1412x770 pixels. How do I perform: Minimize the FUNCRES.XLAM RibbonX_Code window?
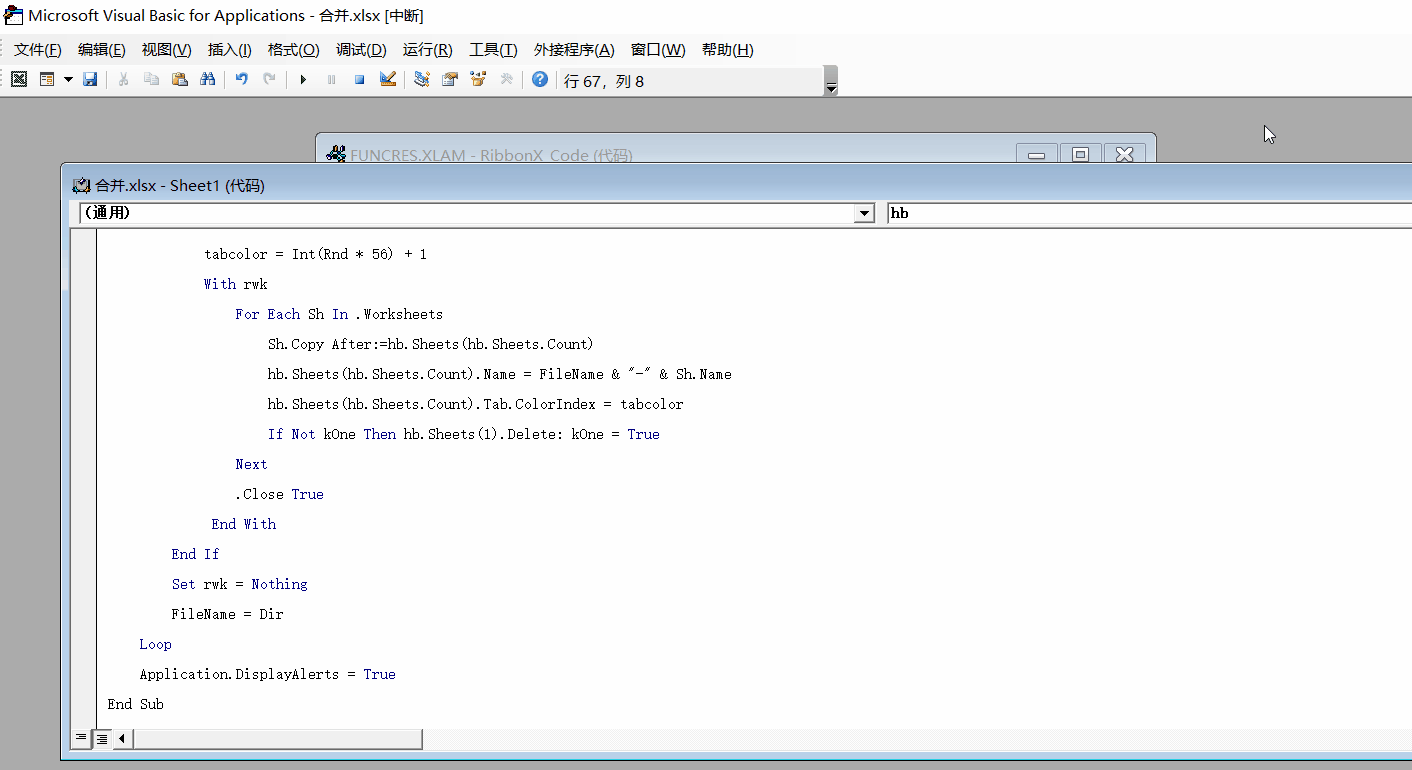point(1037,154)
